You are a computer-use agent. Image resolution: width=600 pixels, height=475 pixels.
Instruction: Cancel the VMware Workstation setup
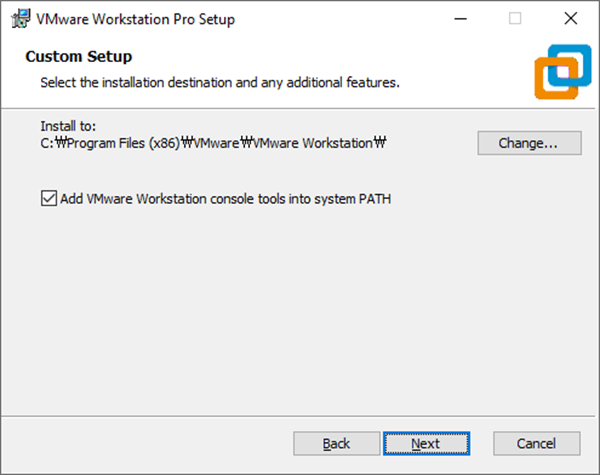pos(536,443)
